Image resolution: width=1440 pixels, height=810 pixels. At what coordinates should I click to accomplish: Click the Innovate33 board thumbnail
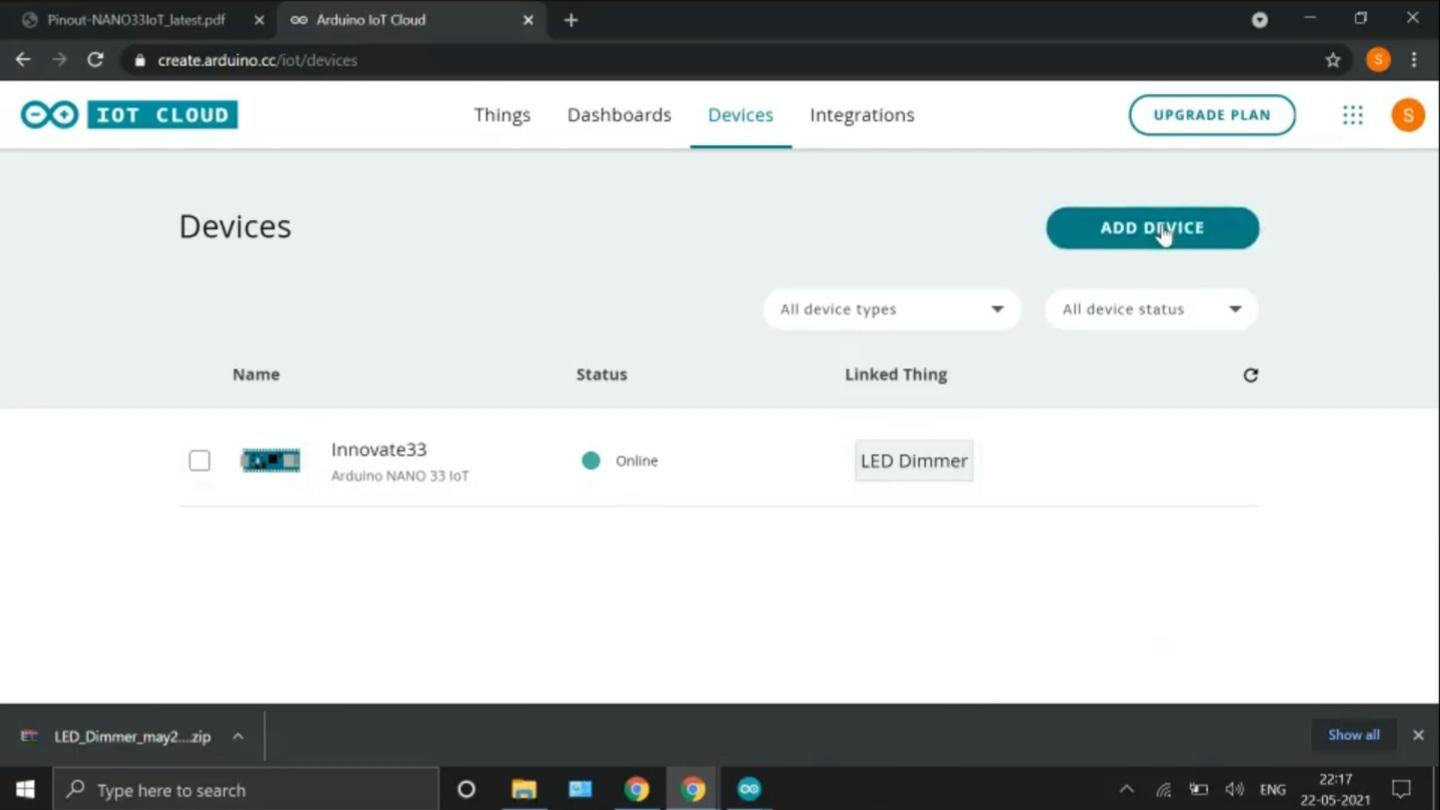coord(270,460)
